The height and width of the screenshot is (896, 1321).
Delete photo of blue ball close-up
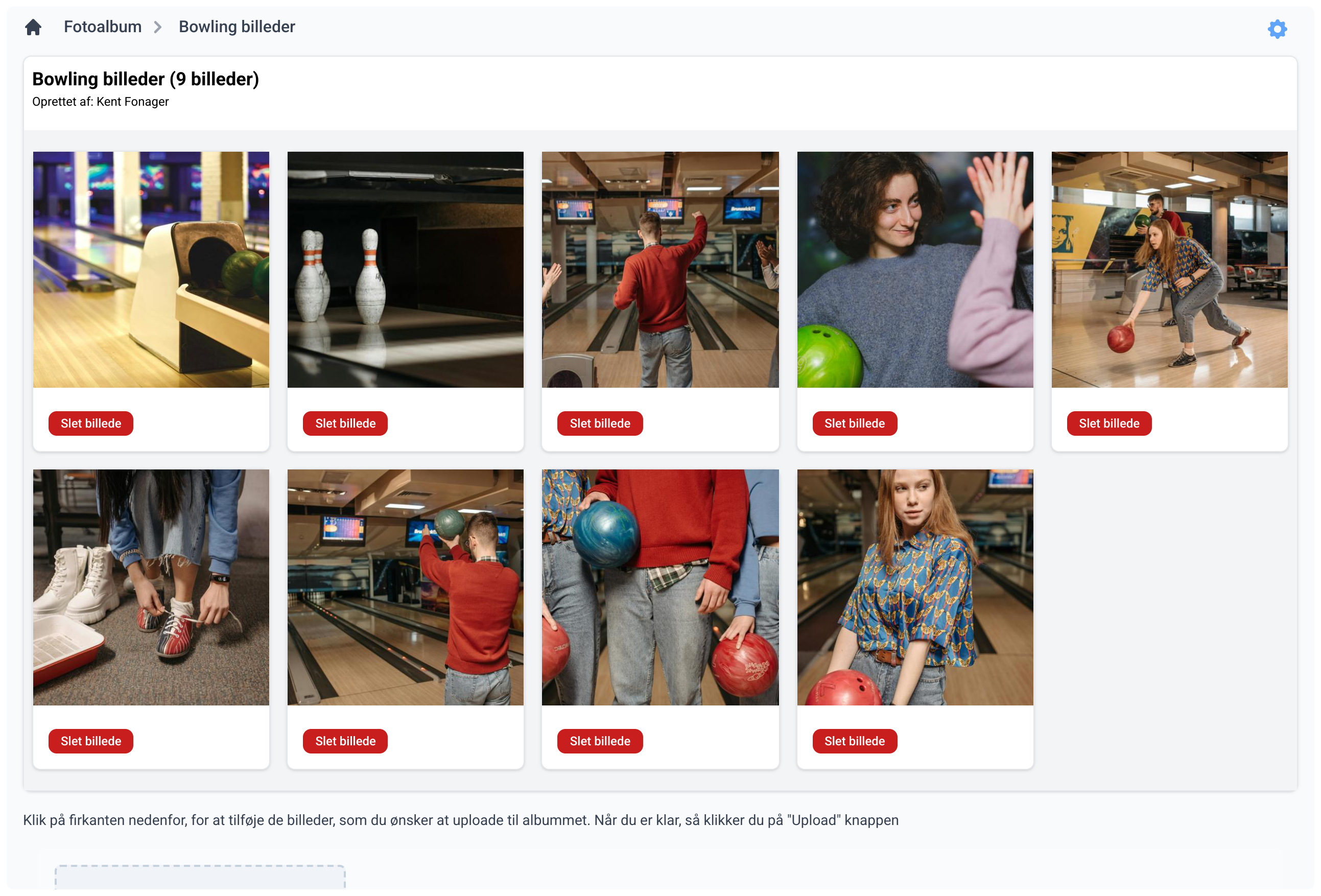[x=600, y=741]
